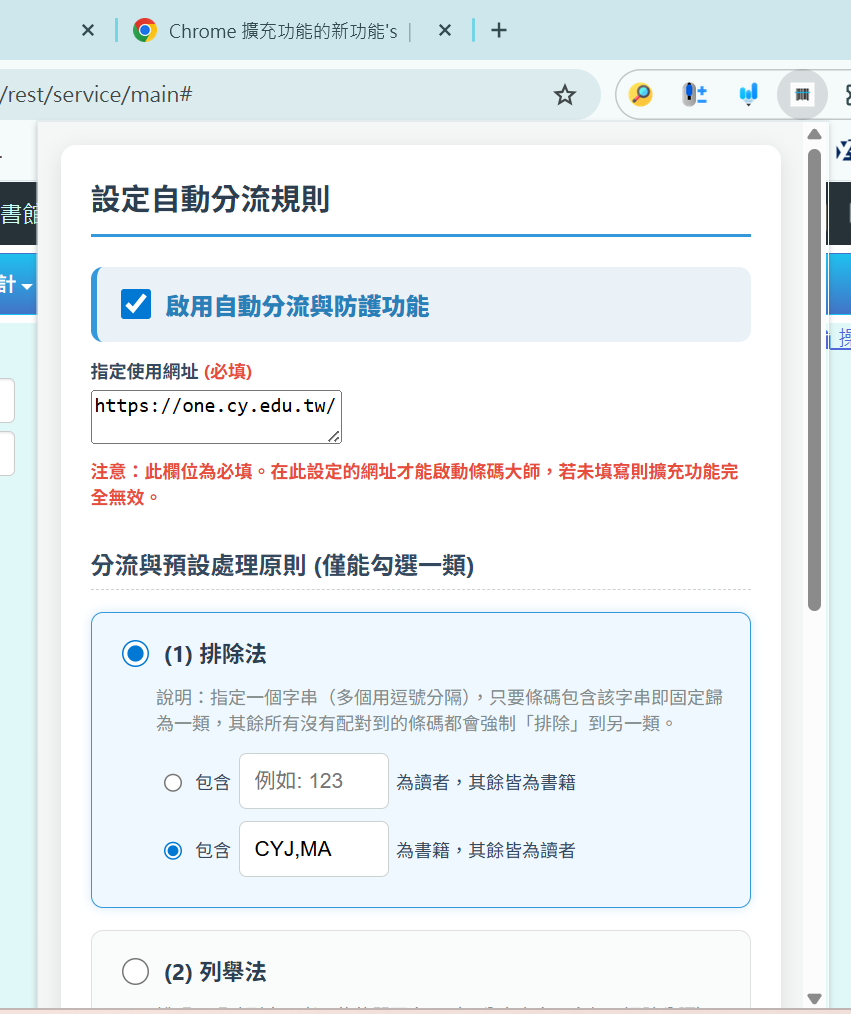Close the first browser tab
This screenshot has height=1014, width=851.
(88, 30)
